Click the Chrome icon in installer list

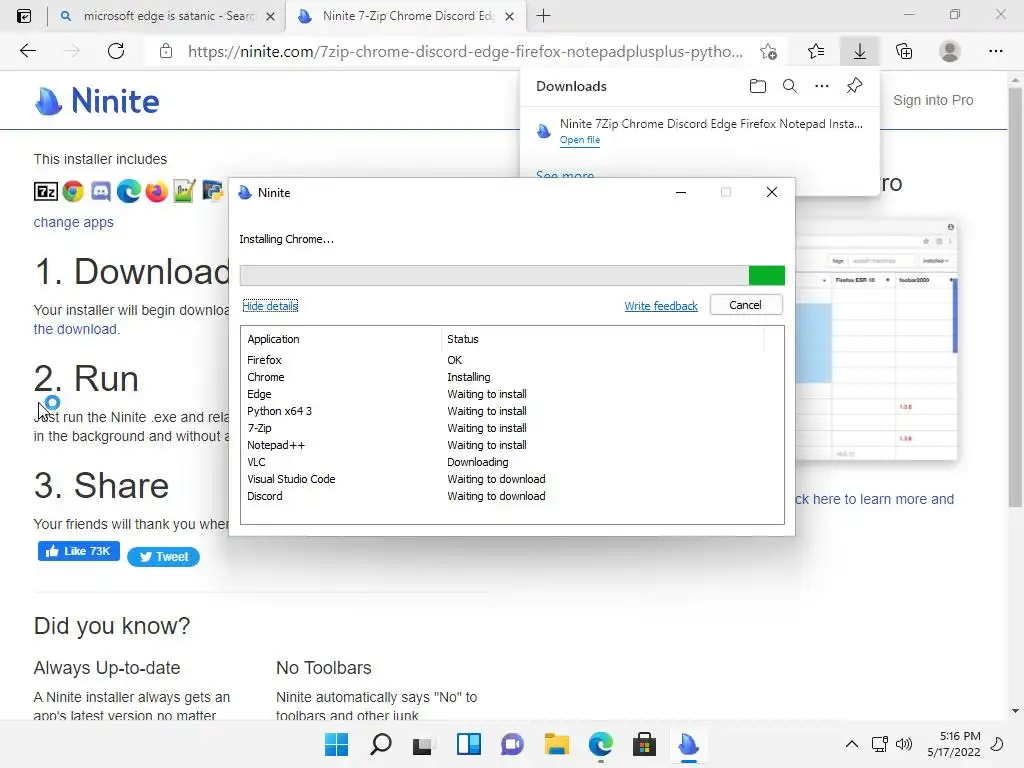pos(73,191)
